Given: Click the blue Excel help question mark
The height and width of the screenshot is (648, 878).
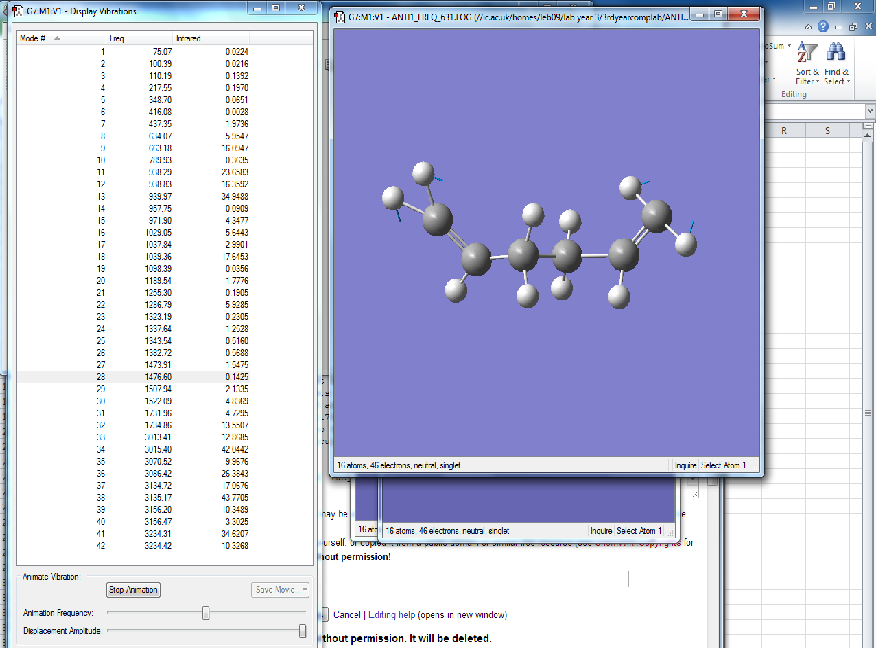Looking at the screenshot, I should [822, 27].
